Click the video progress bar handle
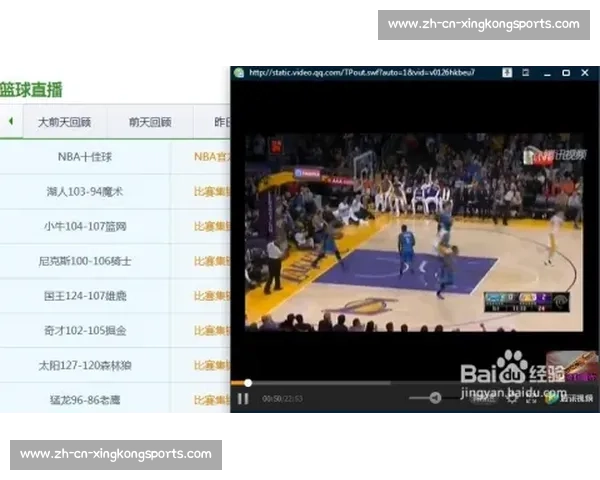The height and width of the screenshot is (480, 600). click(x=248, y=382)
